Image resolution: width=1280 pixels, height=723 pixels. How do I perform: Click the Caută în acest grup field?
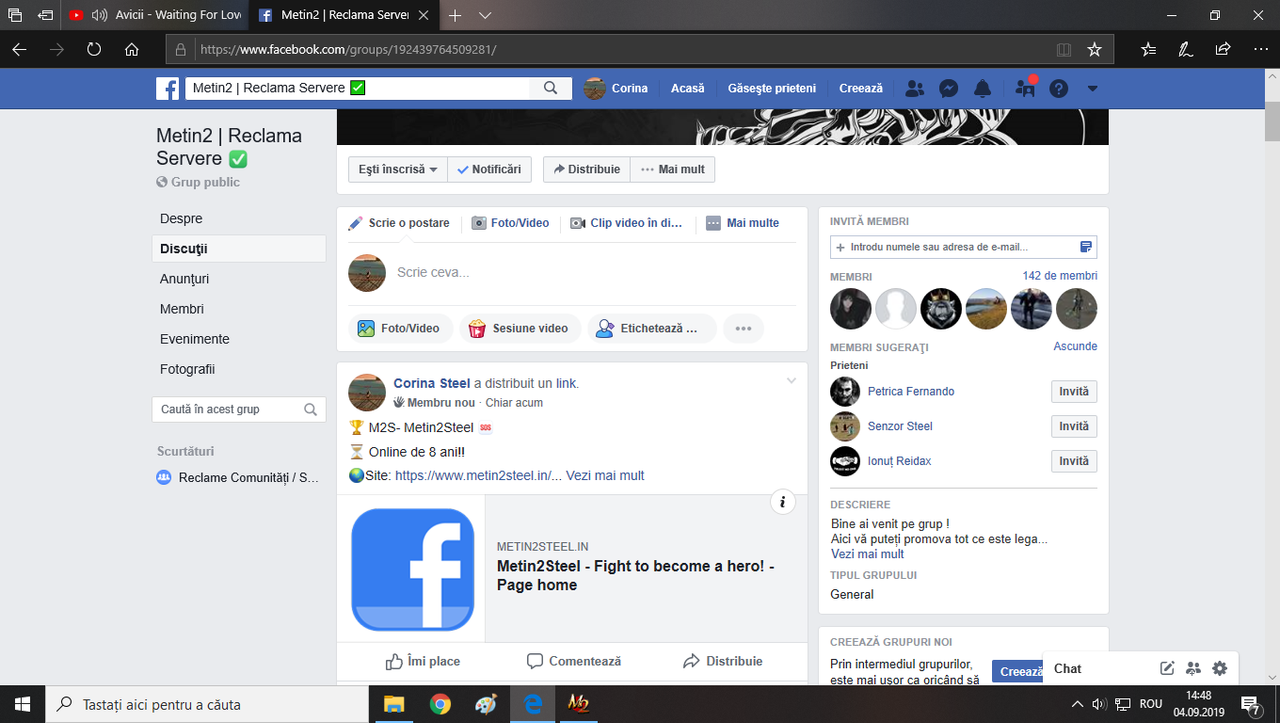[239, 409]
